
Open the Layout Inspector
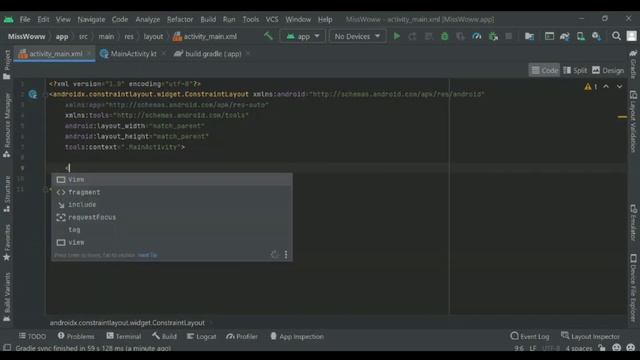tap(590, 336)
